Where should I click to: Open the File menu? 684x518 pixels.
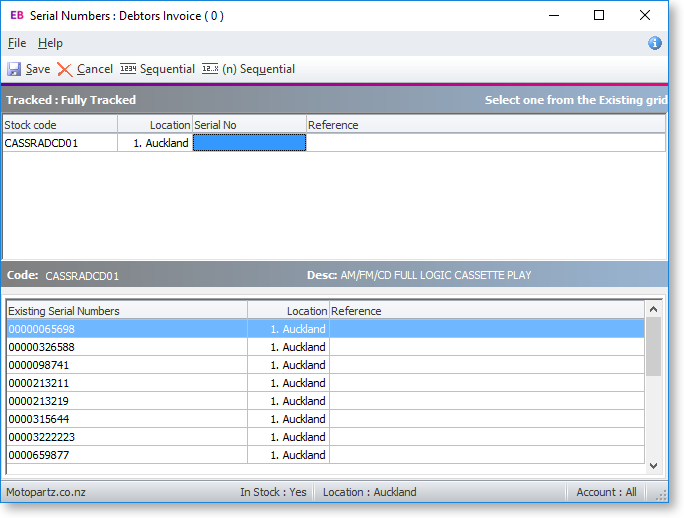17,43
